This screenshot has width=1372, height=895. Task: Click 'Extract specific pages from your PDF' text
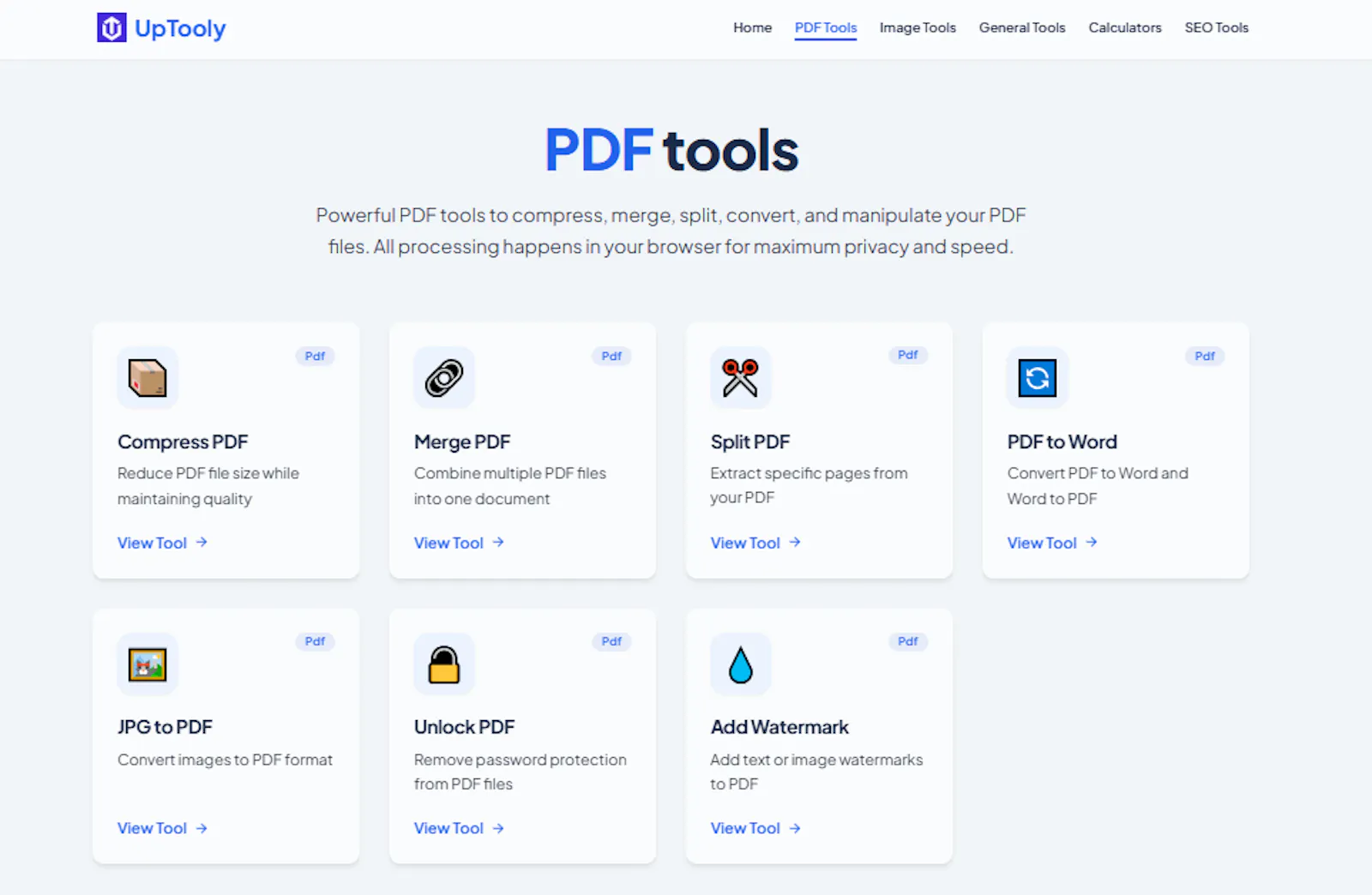[x=809, y=485]
